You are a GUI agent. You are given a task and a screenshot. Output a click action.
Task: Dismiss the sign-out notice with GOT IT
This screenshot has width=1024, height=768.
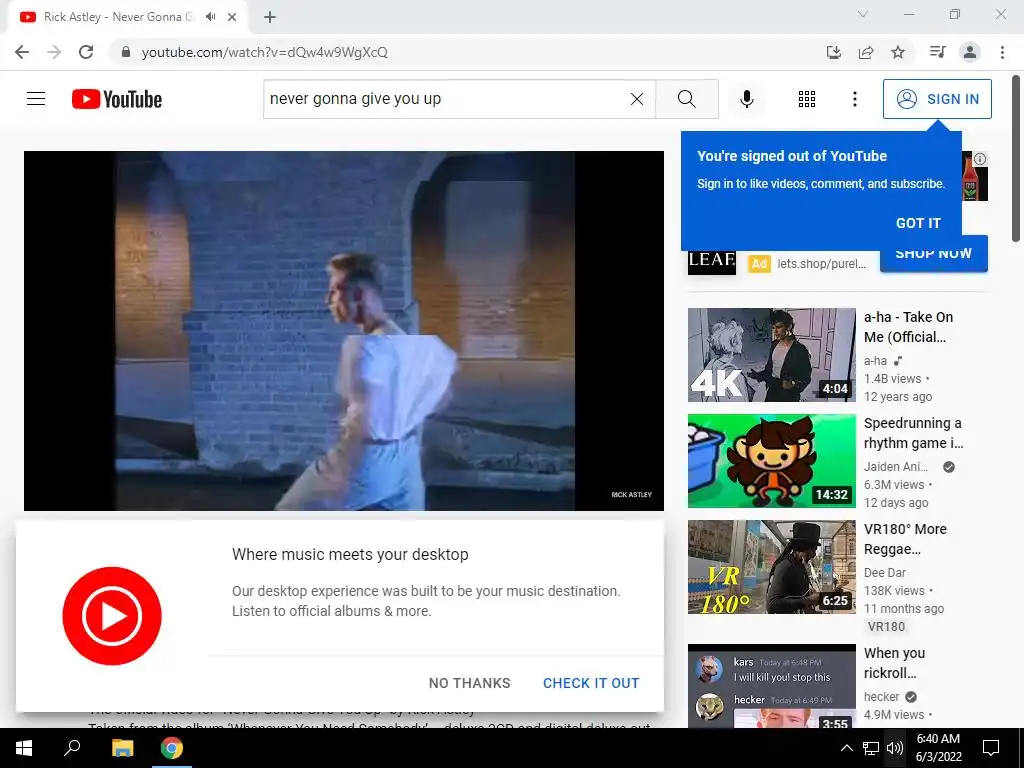click(x=918, y=223)
